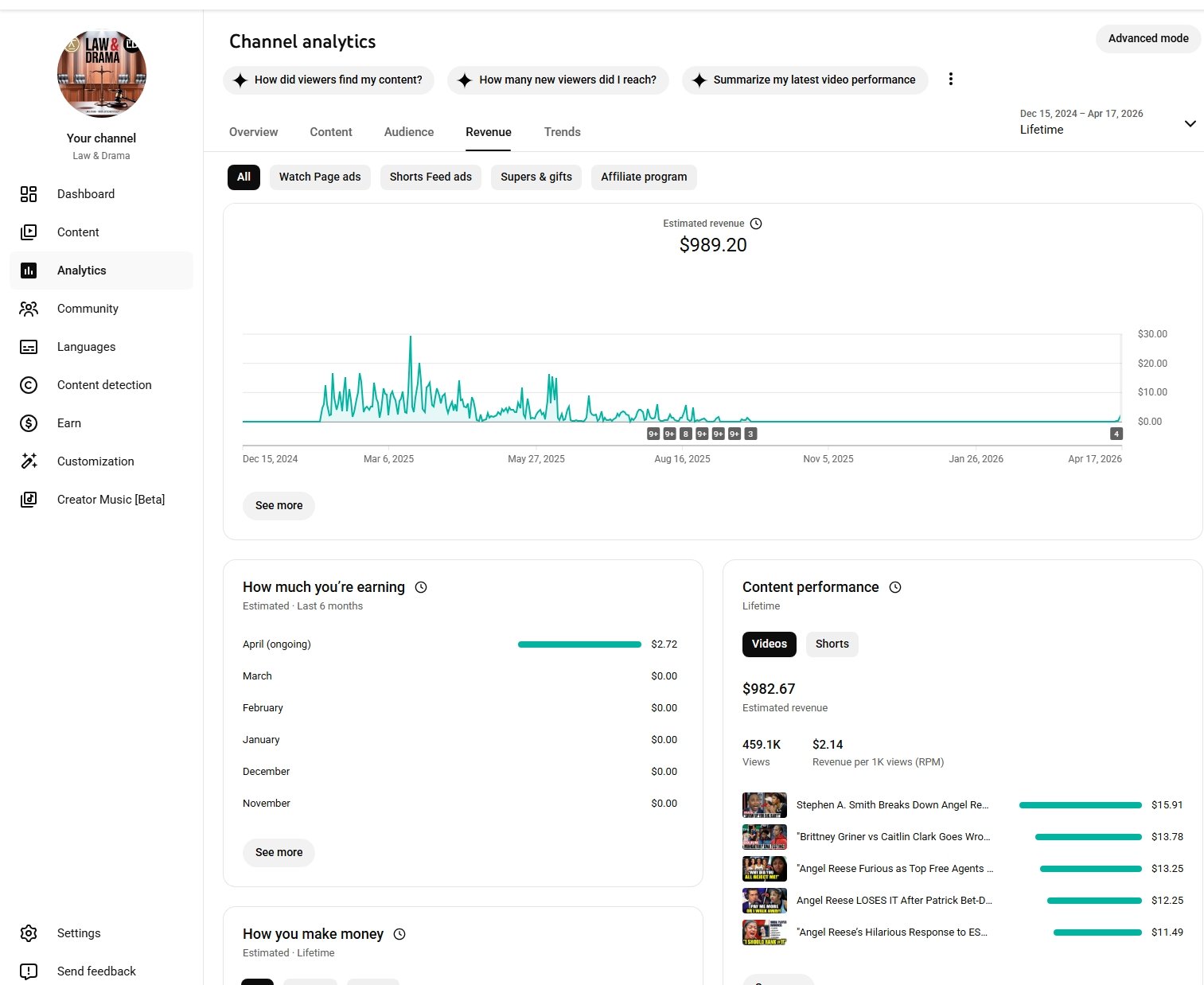Viewport: 1204px width, 985px height.
Task: Select the Shorts Feed ads filter chip
Action: point(431,177)
